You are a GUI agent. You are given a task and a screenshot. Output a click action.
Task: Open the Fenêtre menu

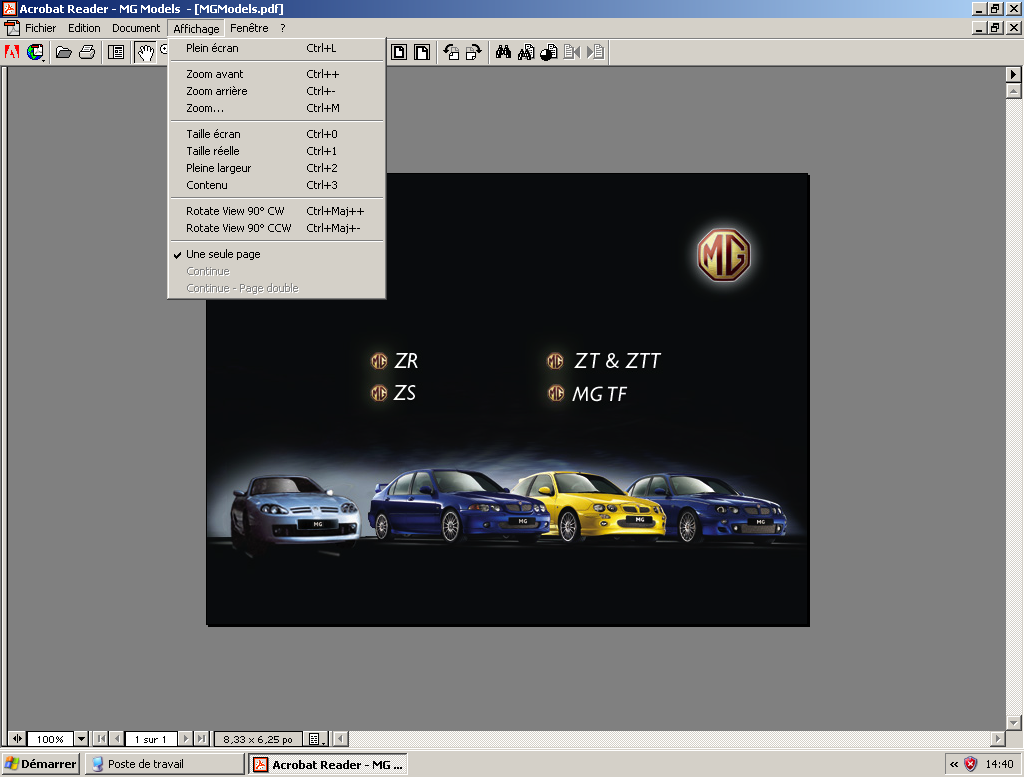click(x=249, y=28)
